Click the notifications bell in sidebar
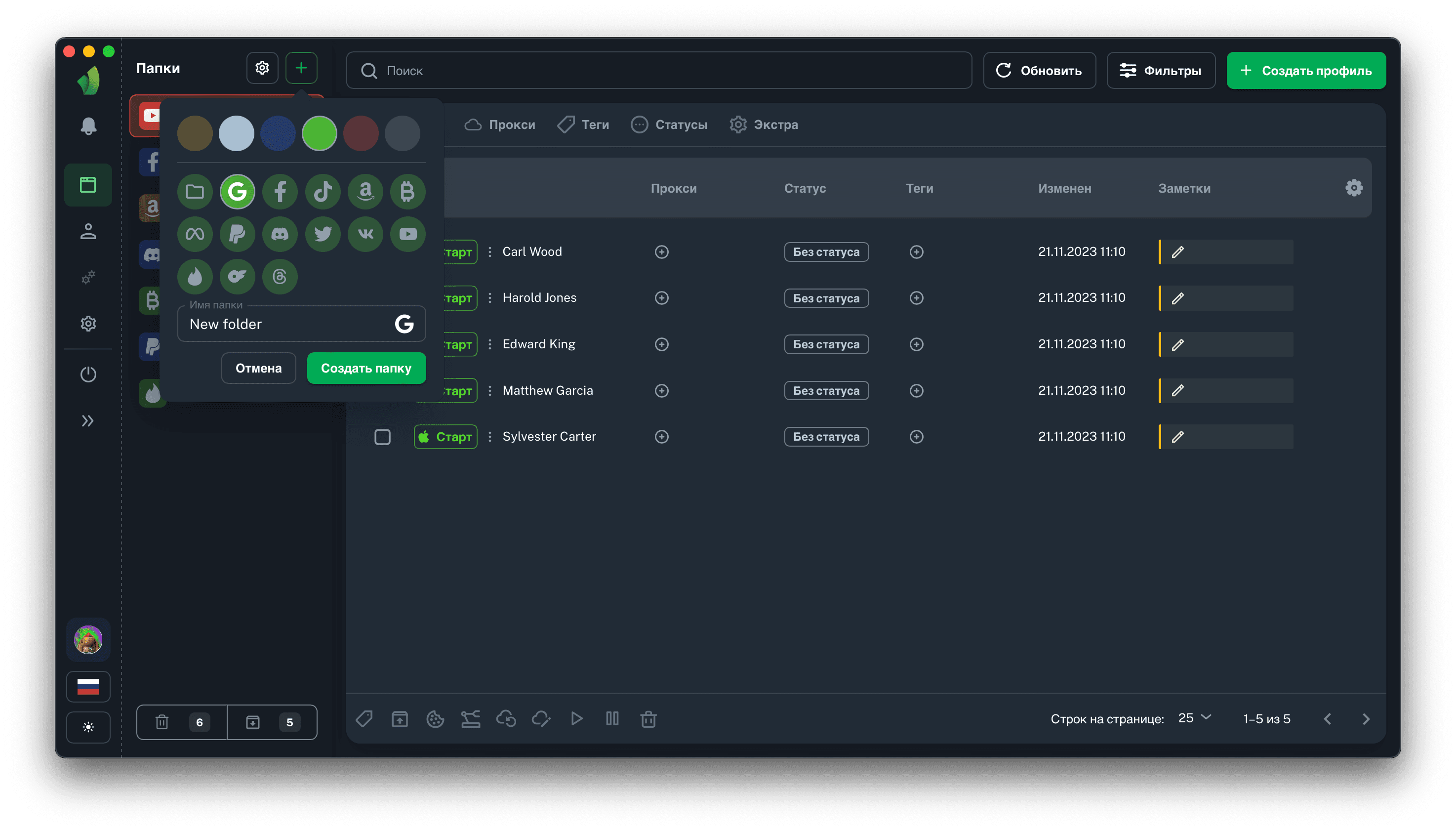This screenshot has height=831, width=1456. tap(88, 126)
